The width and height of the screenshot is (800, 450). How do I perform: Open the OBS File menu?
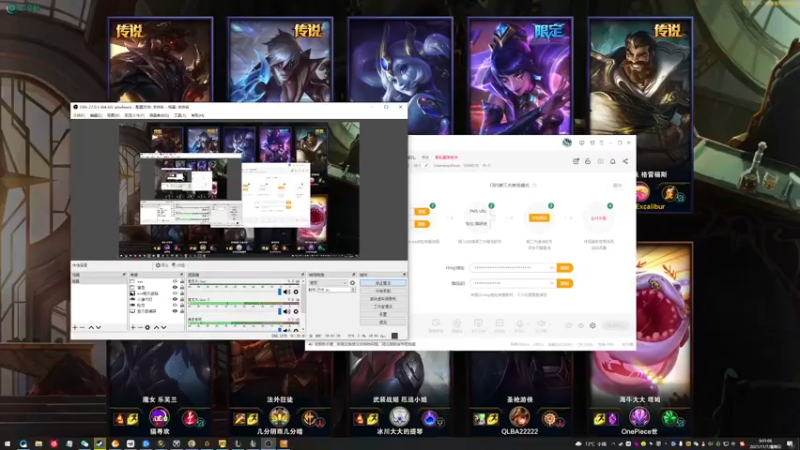(79, 116)
